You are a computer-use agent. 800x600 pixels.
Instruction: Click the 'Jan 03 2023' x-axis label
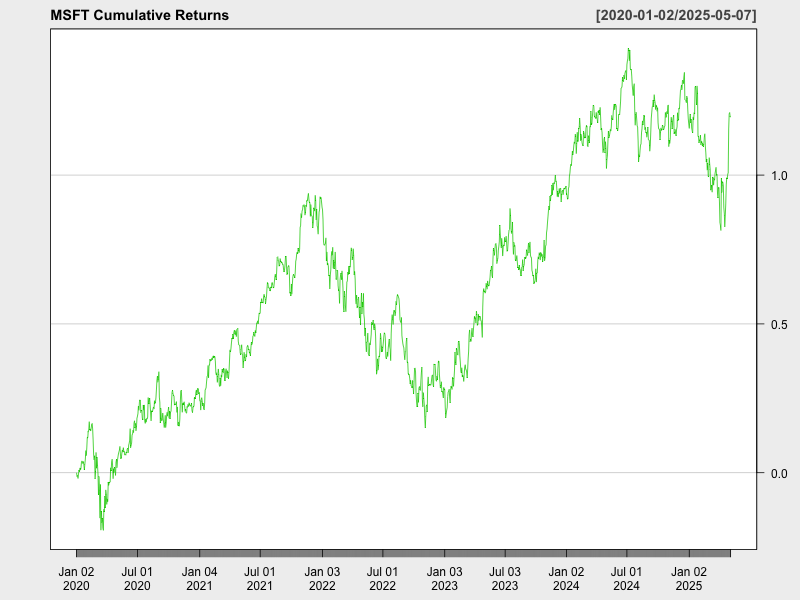(x=444, y=579)
